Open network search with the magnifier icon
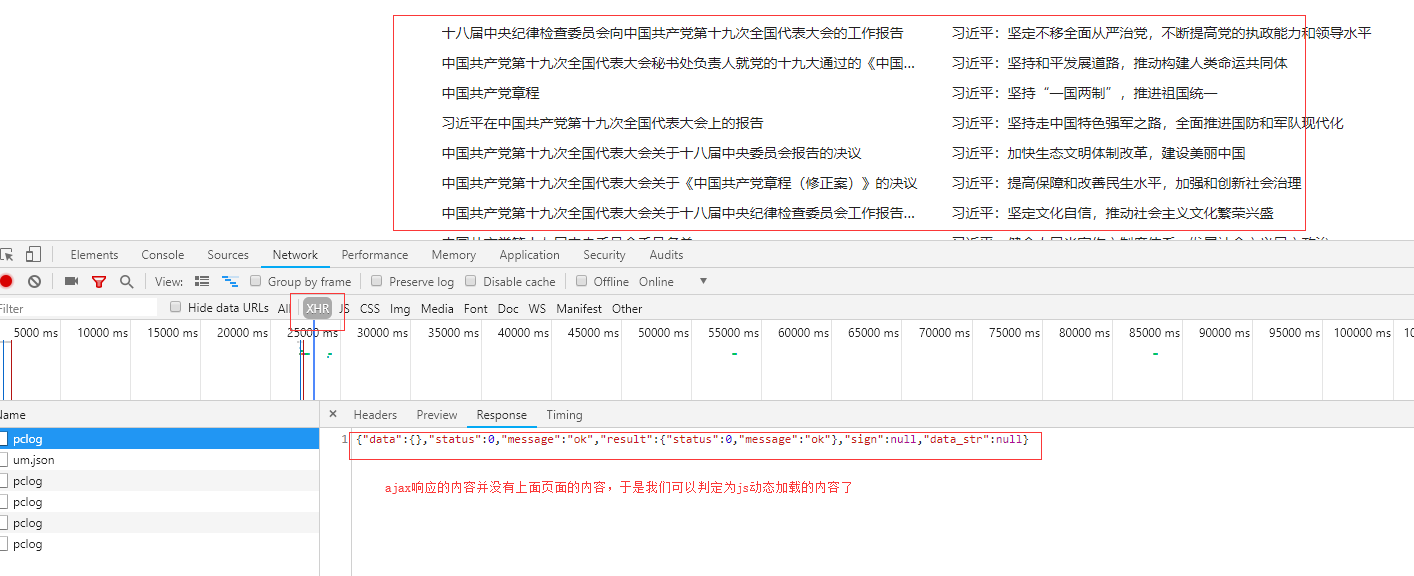Image resolution: width=1414 pixels, height=576 pixels. pyautogui.click(x=126, y=282)
